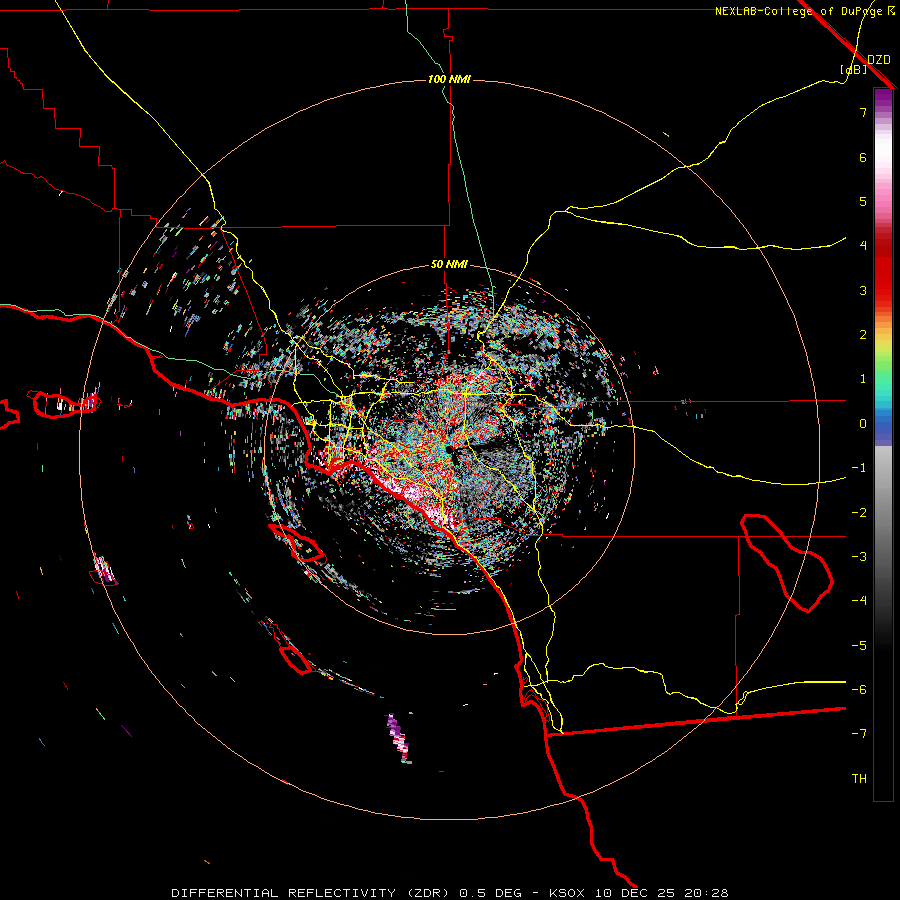
Task: Click the 0 value on the scale
Action: coord(863,424)
